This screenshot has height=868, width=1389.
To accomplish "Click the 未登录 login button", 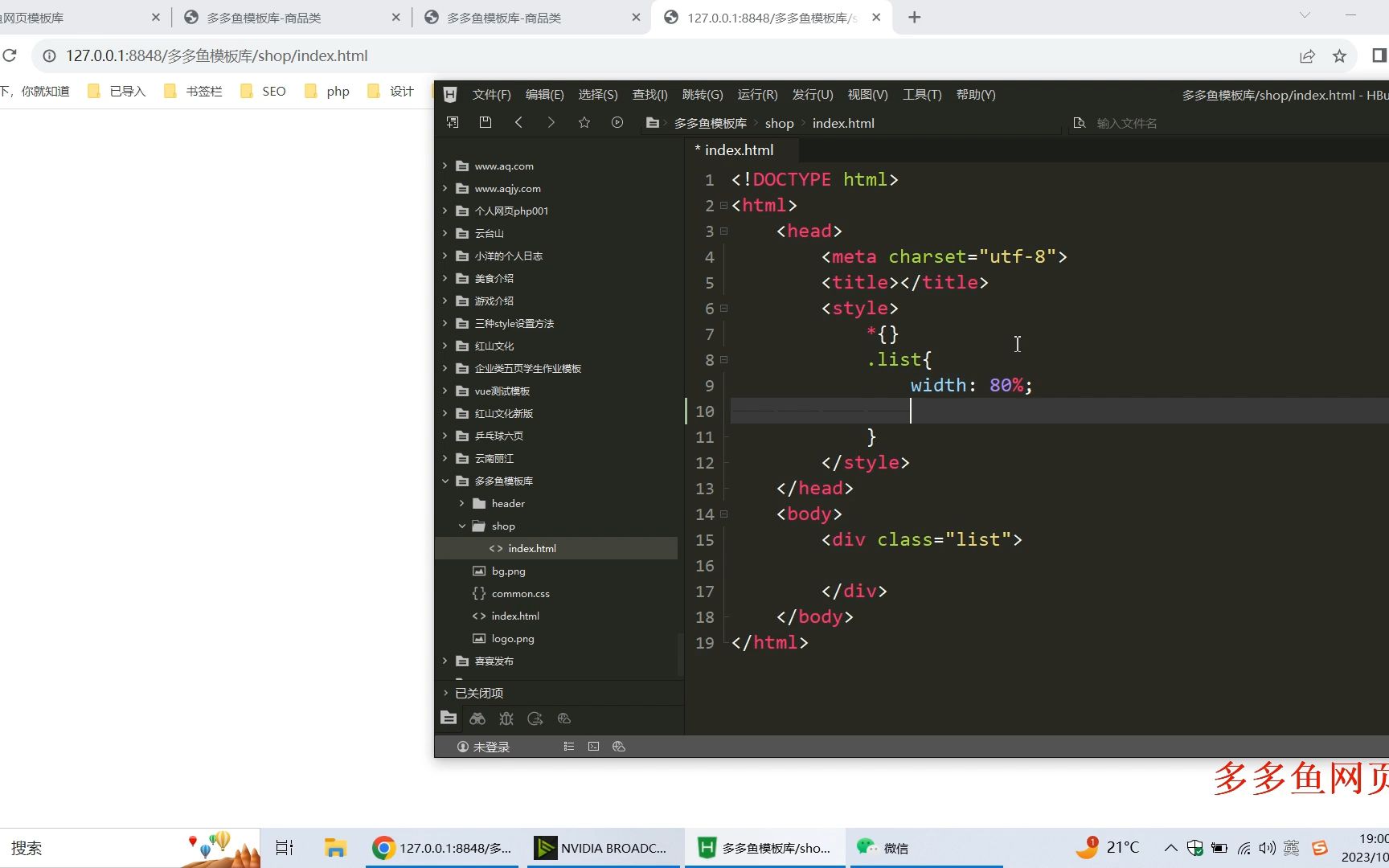I will click(x=483, y=747).
